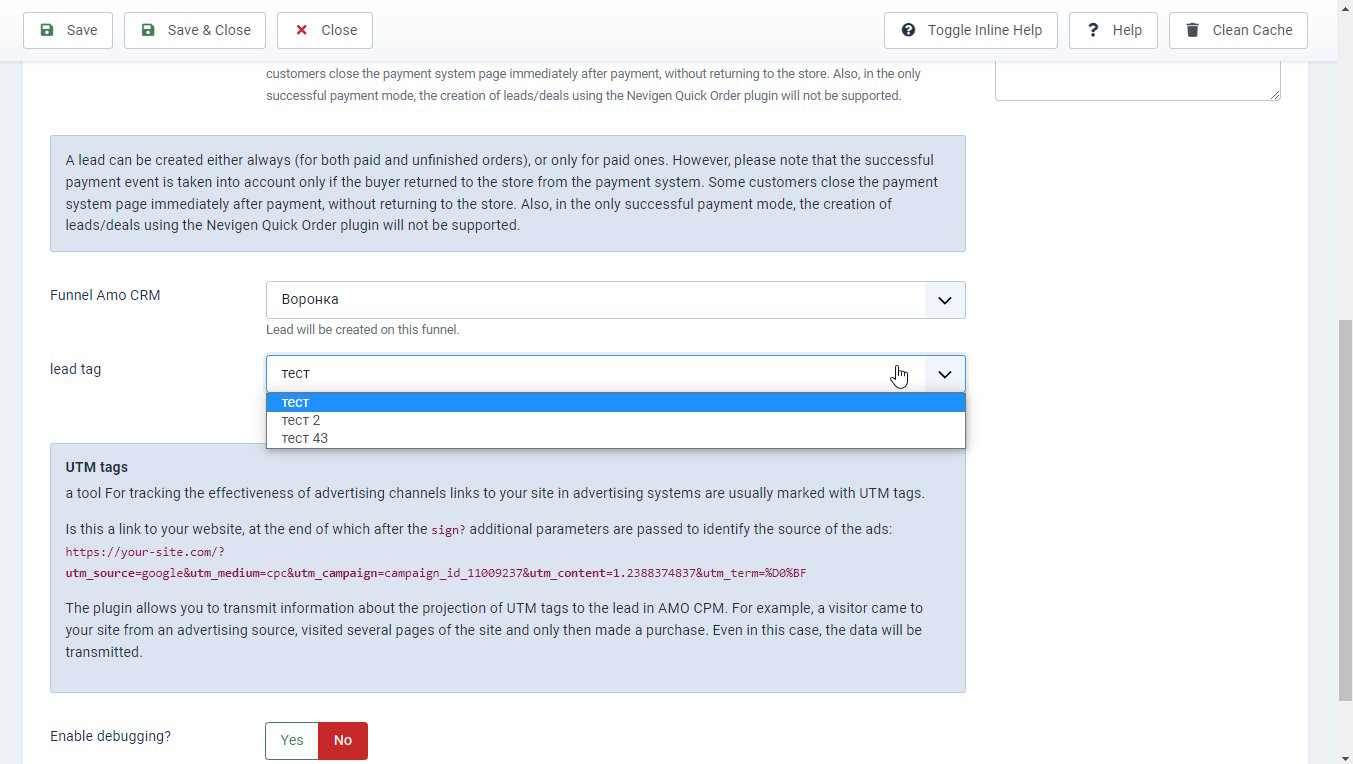Click Toggle Inline Help button
1353x764 pixels.
point(971,30)
